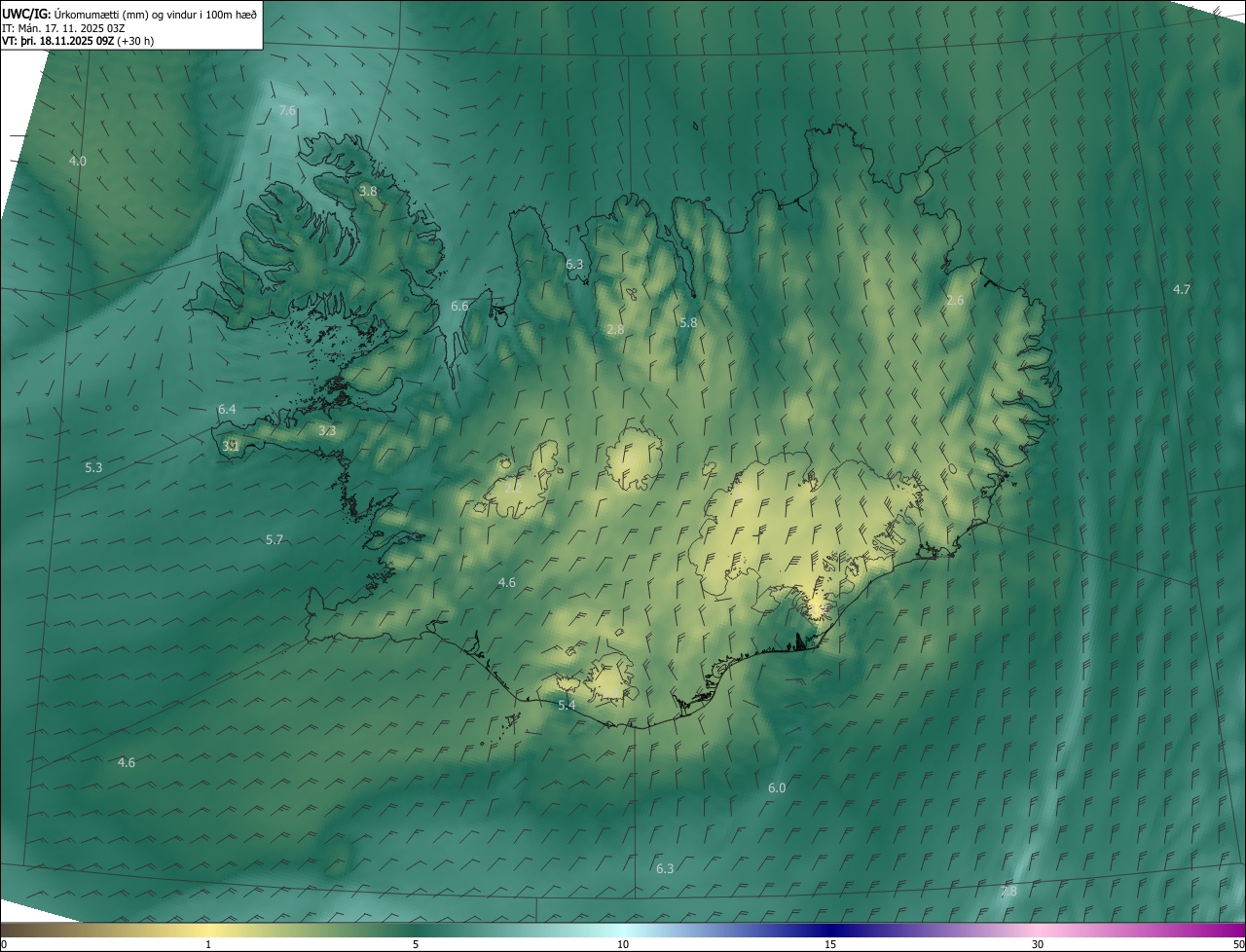Click the 5.8 value label in north Iceland
This screenshot has height=952, width=1246.
(x=688, y=322)
